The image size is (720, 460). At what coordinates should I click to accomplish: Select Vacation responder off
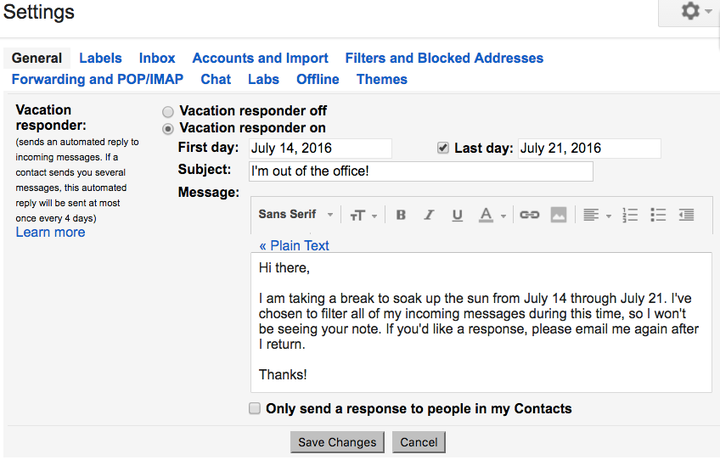[x=168, y=112]
